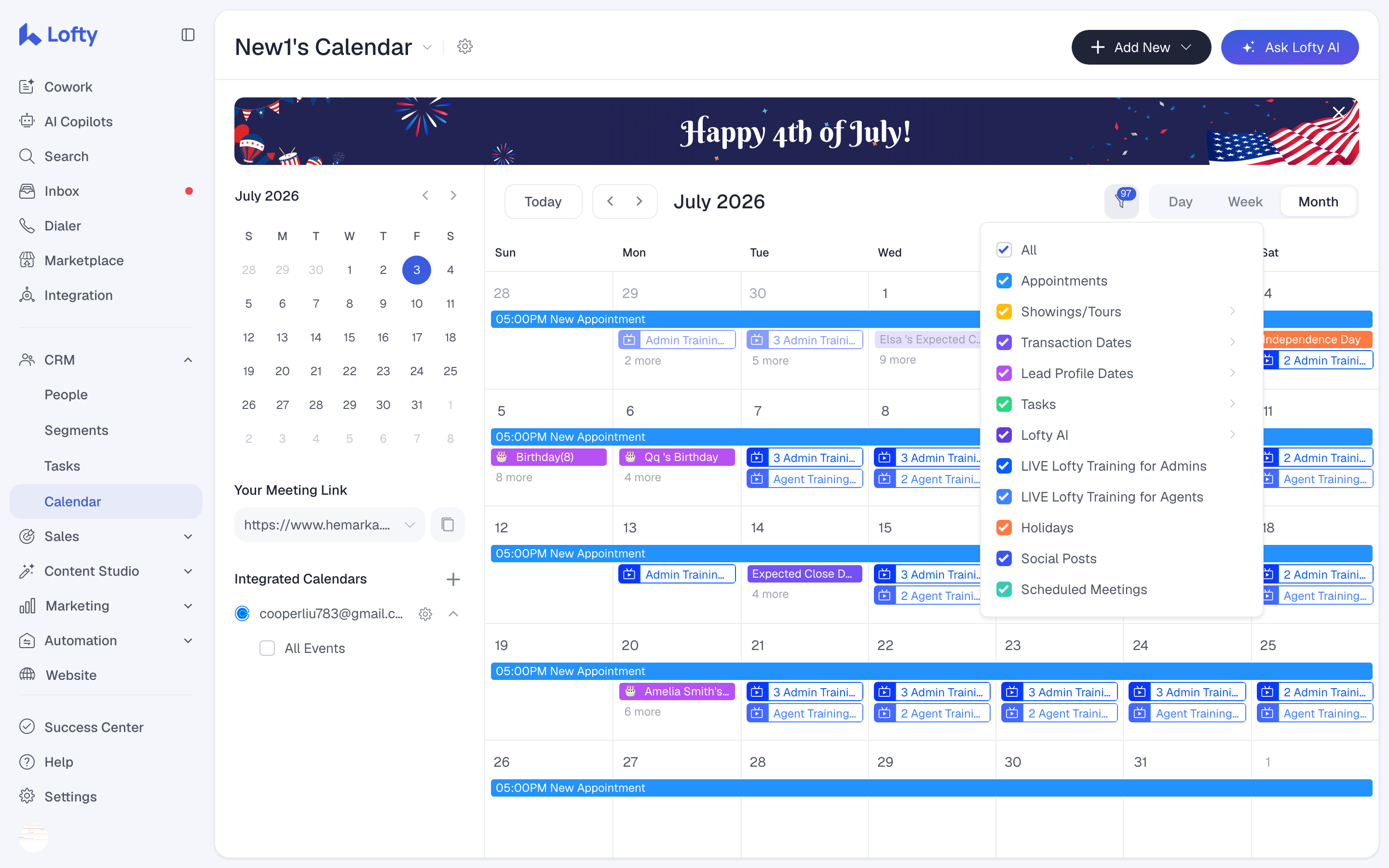Expand the Sales section
Viewport: 1389px width, 868px height.
[188, 537]
